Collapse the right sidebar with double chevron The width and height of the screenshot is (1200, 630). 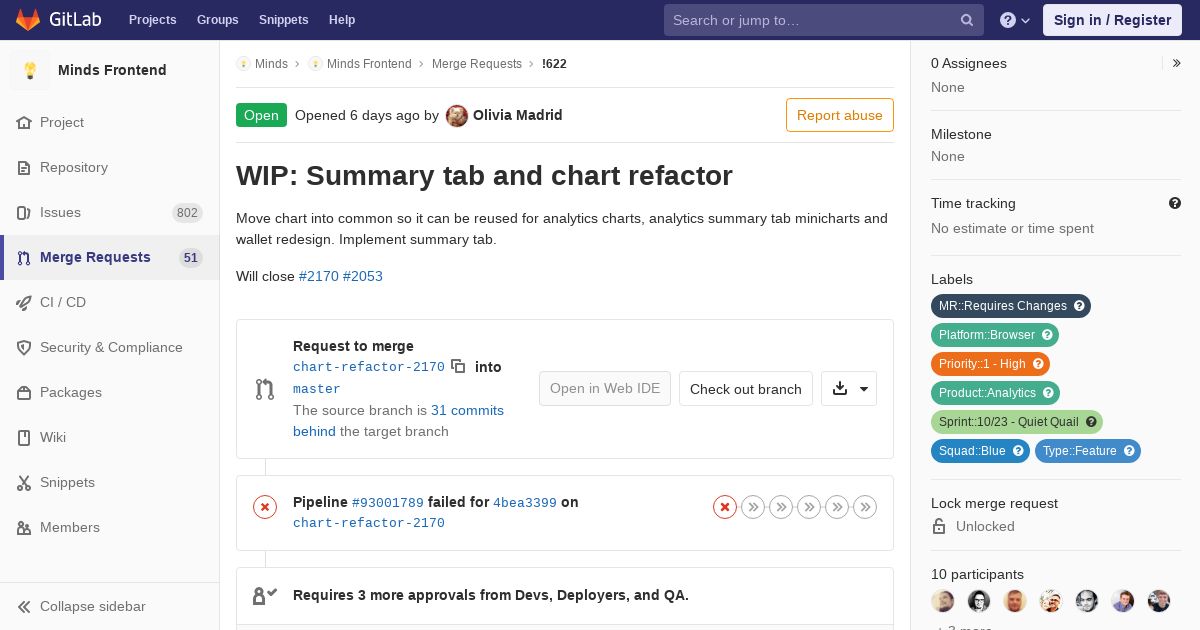[1177, 63]
